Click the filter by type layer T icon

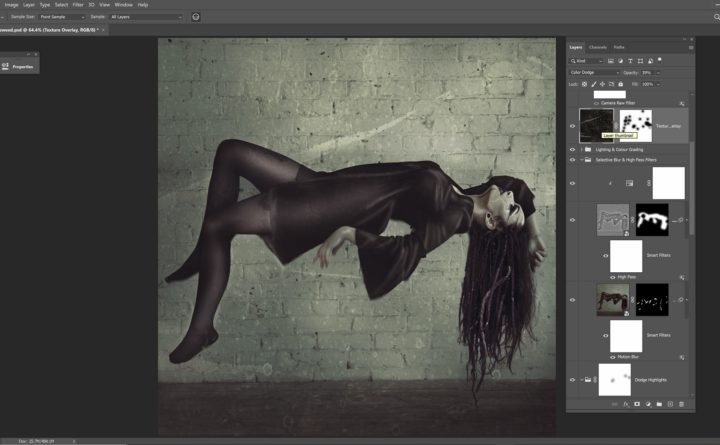(630, 61)
